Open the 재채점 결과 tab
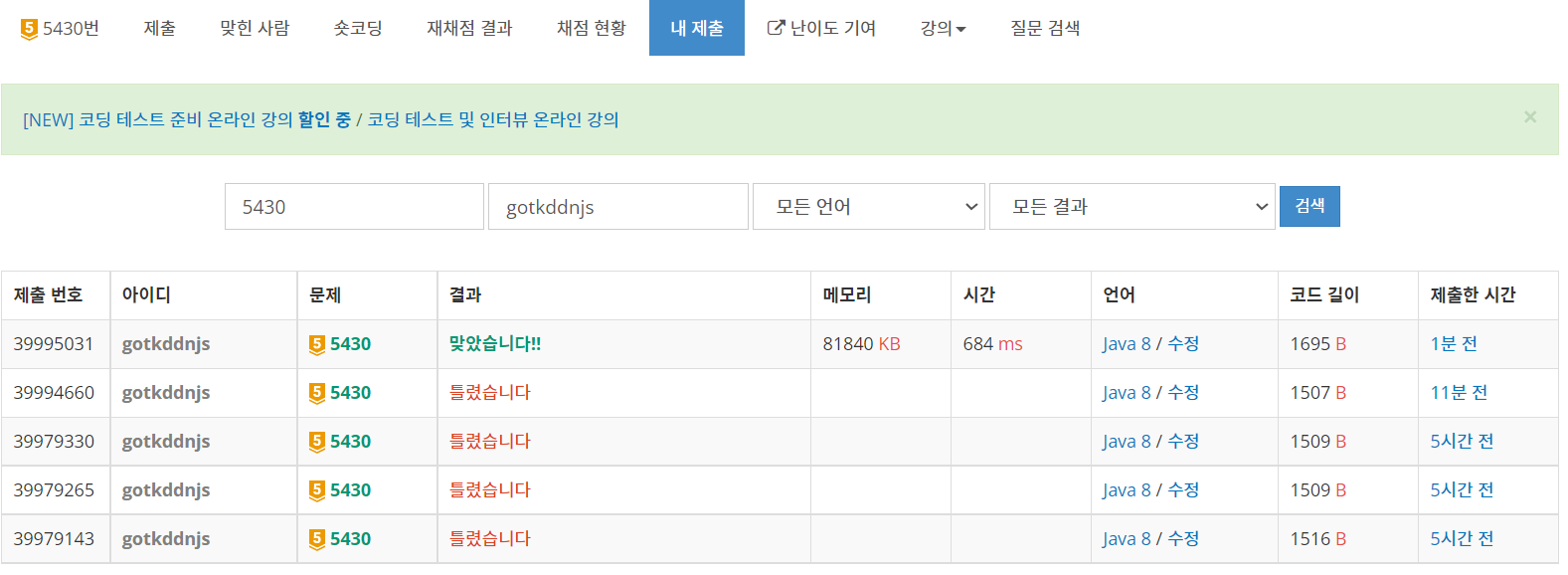Screen dimensions: 1568x575 469,28
